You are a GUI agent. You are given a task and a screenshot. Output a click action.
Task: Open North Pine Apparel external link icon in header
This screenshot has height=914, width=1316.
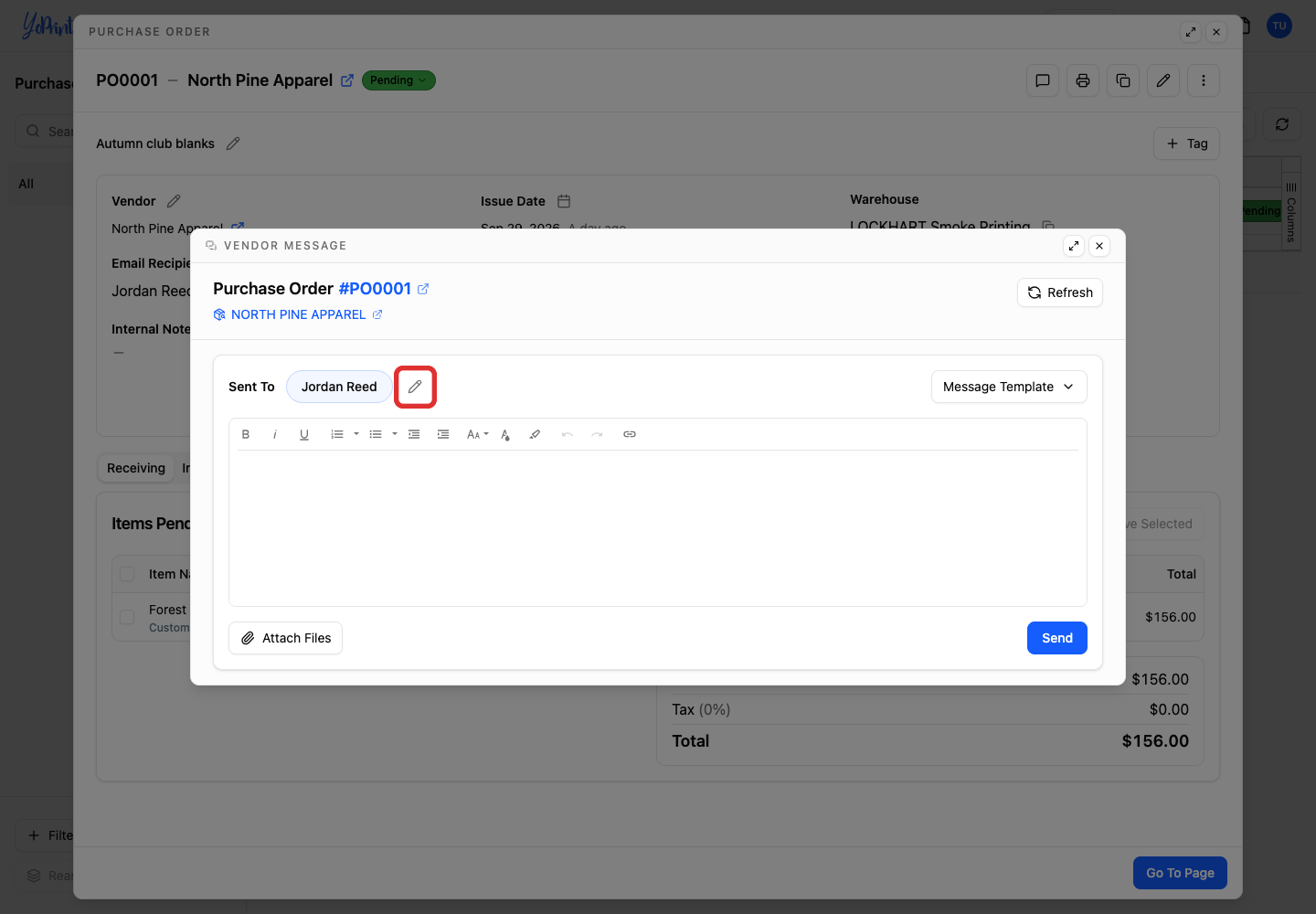click(x=347, y=80)
